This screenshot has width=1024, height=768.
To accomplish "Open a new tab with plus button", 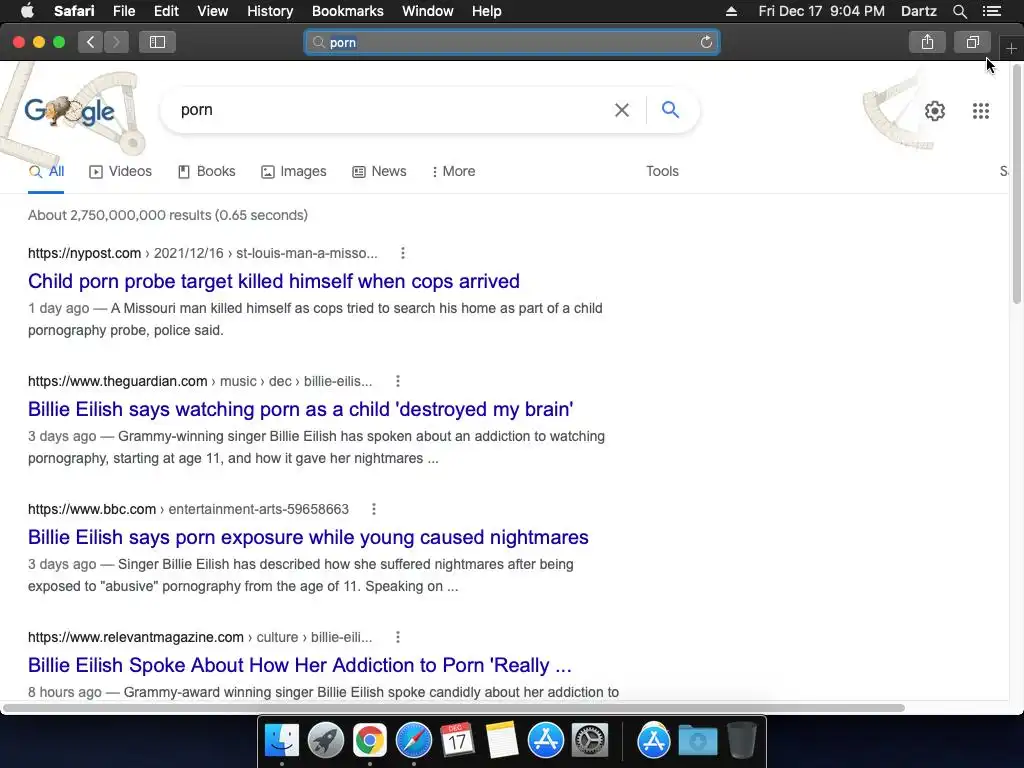I will pyautogui.click(x=1011, y=48).
